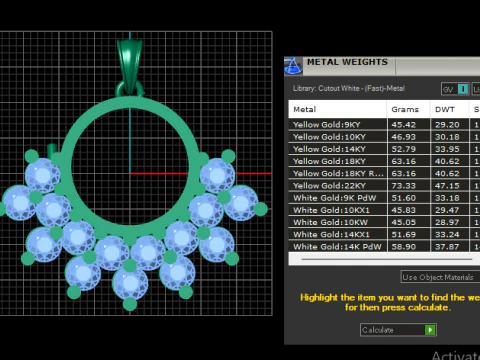Click the Library: Cutout White label
The image size is (480, 360).
pos(349,88)
